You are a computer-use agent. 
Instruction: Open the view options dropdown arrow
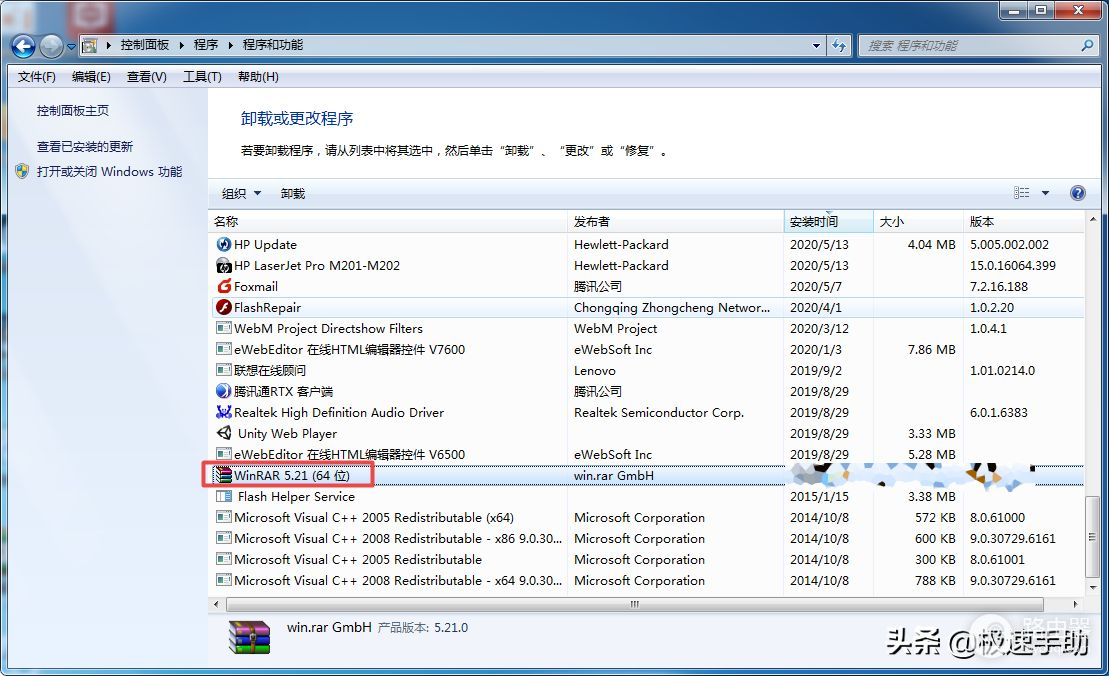[x=1045, y=193]
